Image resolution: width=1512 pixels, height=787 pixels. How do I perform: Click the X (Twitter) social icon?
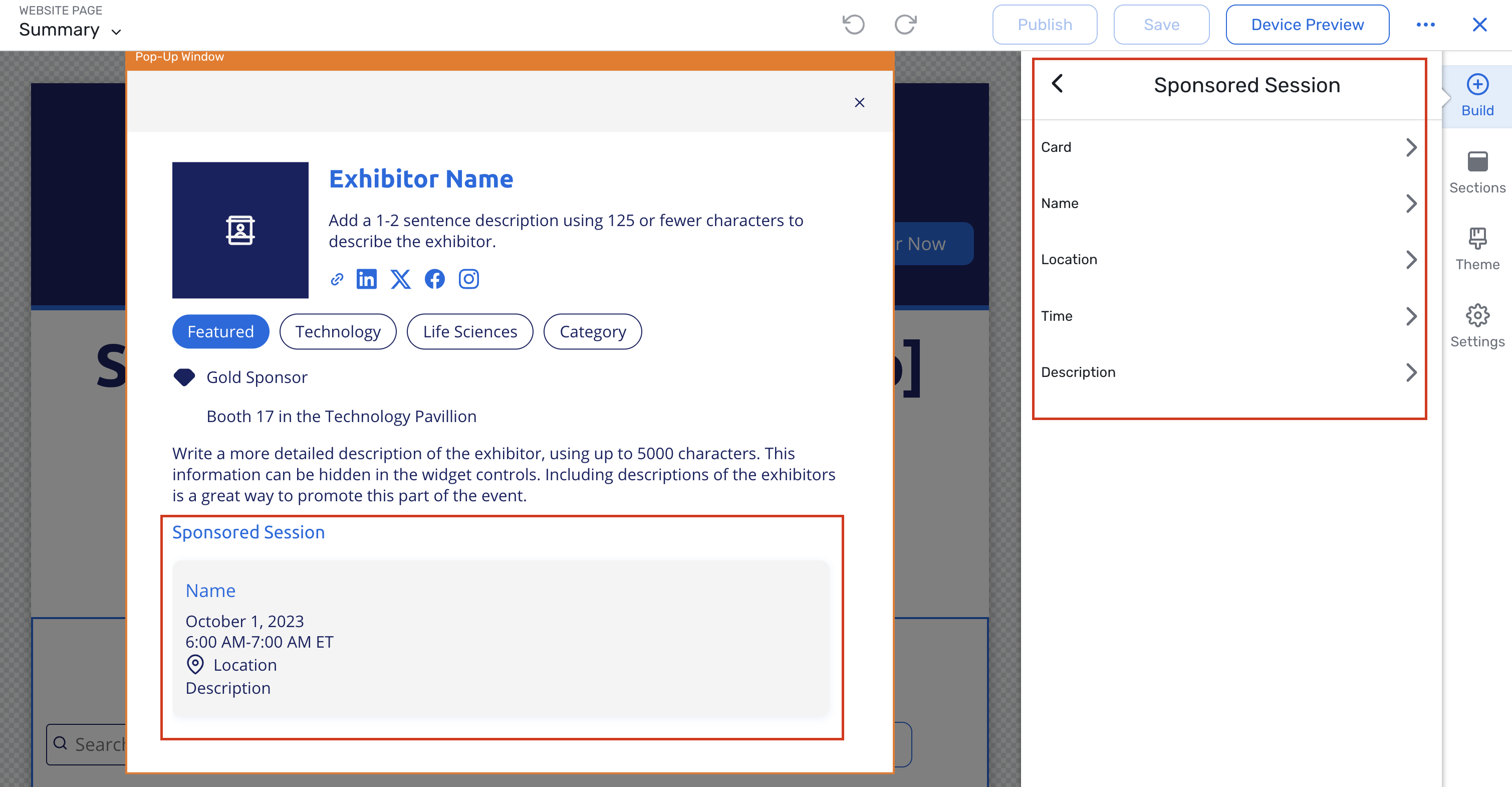pyautogui.click(x=400, y=279)
